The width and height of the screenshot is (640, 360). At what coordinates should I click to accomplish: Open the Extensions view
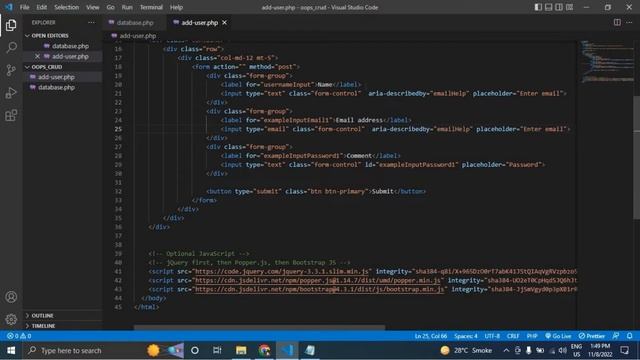click(x=11, y=115)
